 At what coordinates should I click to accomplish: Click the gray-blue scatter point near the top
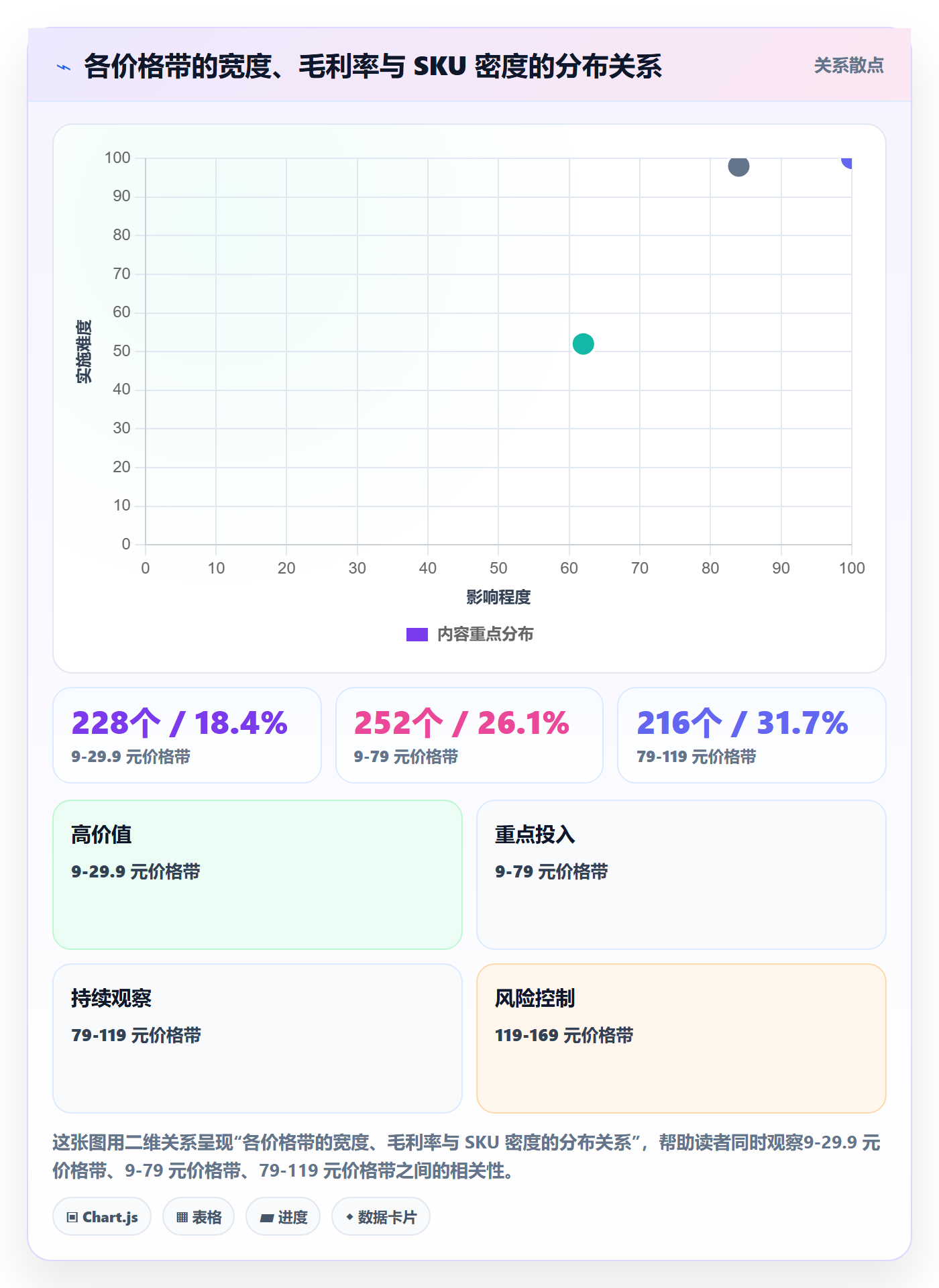738,166
